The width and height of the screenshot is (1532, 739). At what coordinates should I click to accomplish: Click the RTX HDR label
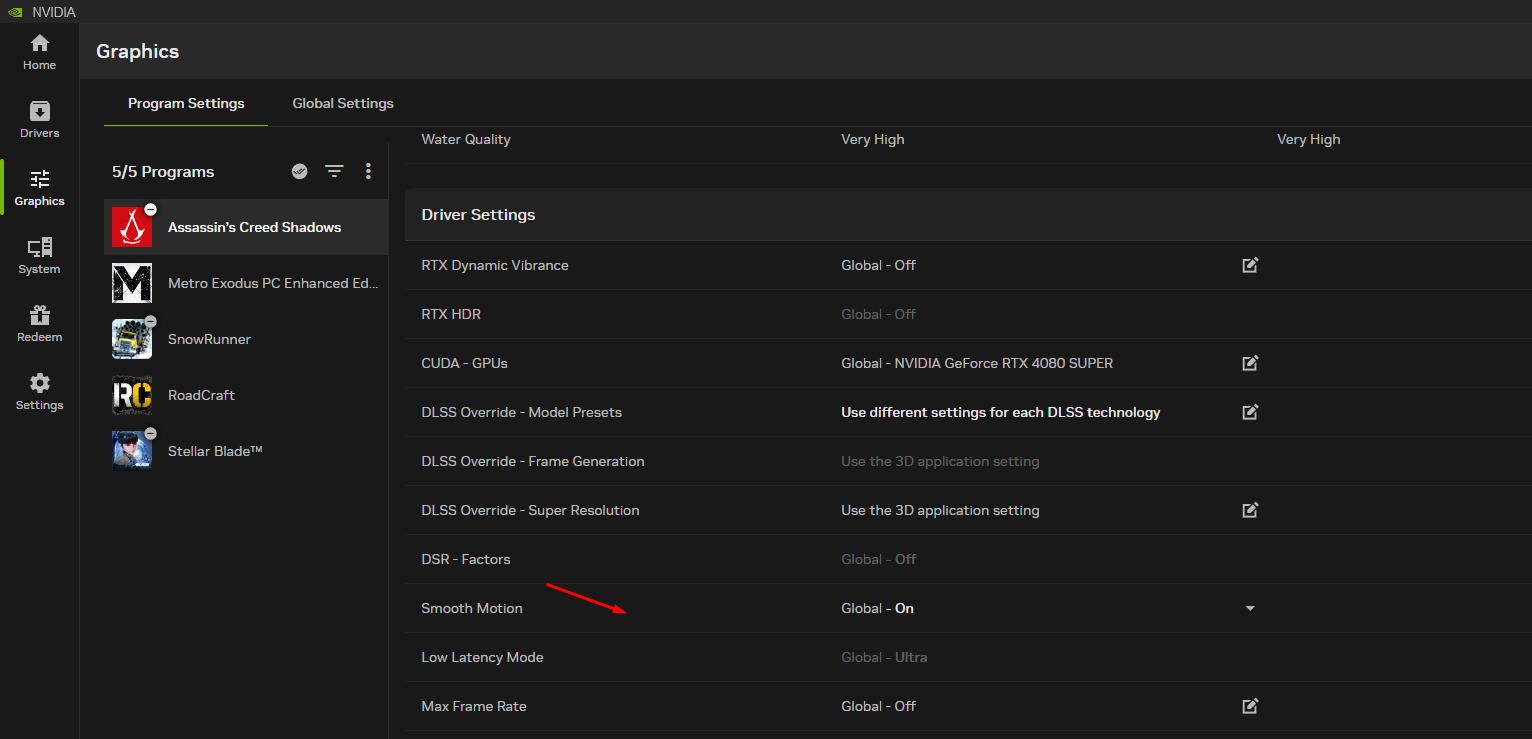point(451,314)
